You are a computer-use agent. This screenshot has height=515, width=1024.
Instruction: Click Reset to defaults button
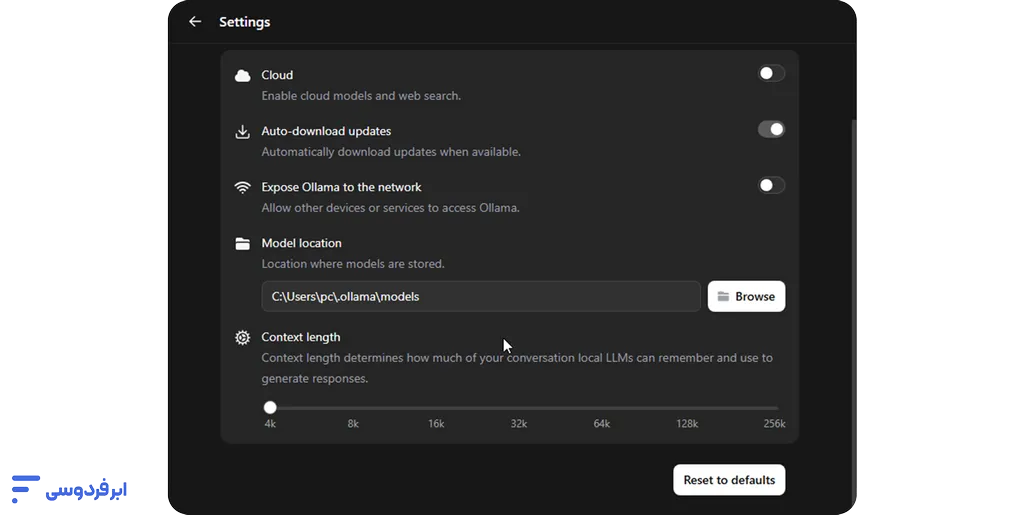coord(729,480)
